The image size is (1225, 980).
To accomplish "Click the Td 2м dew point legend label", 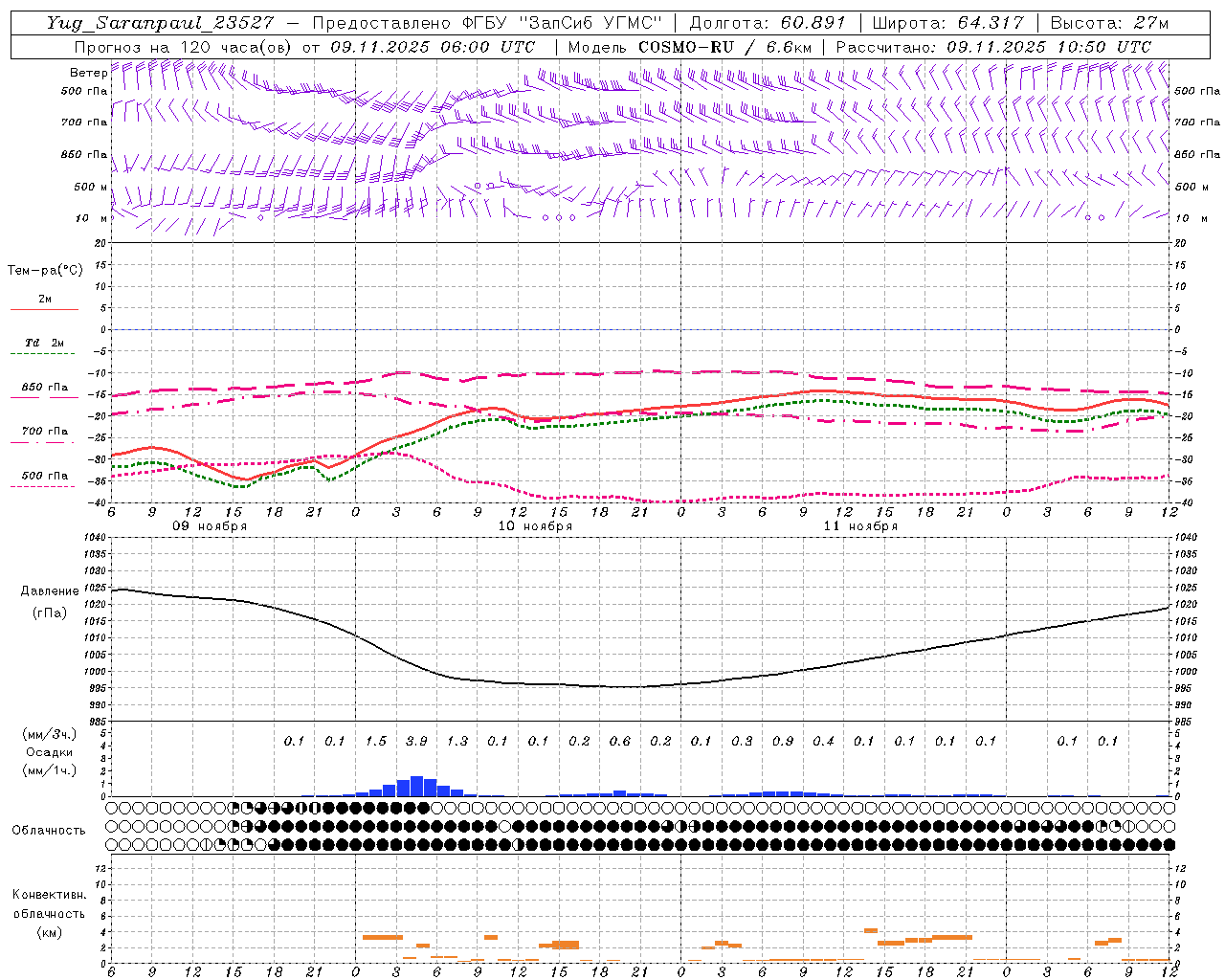I will (45, 343).
